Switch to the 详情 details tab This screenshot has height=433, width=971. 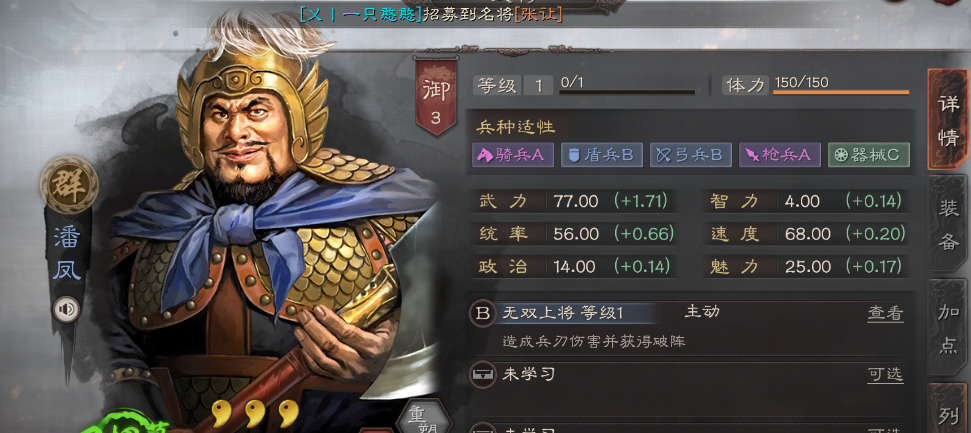point(947,120)
